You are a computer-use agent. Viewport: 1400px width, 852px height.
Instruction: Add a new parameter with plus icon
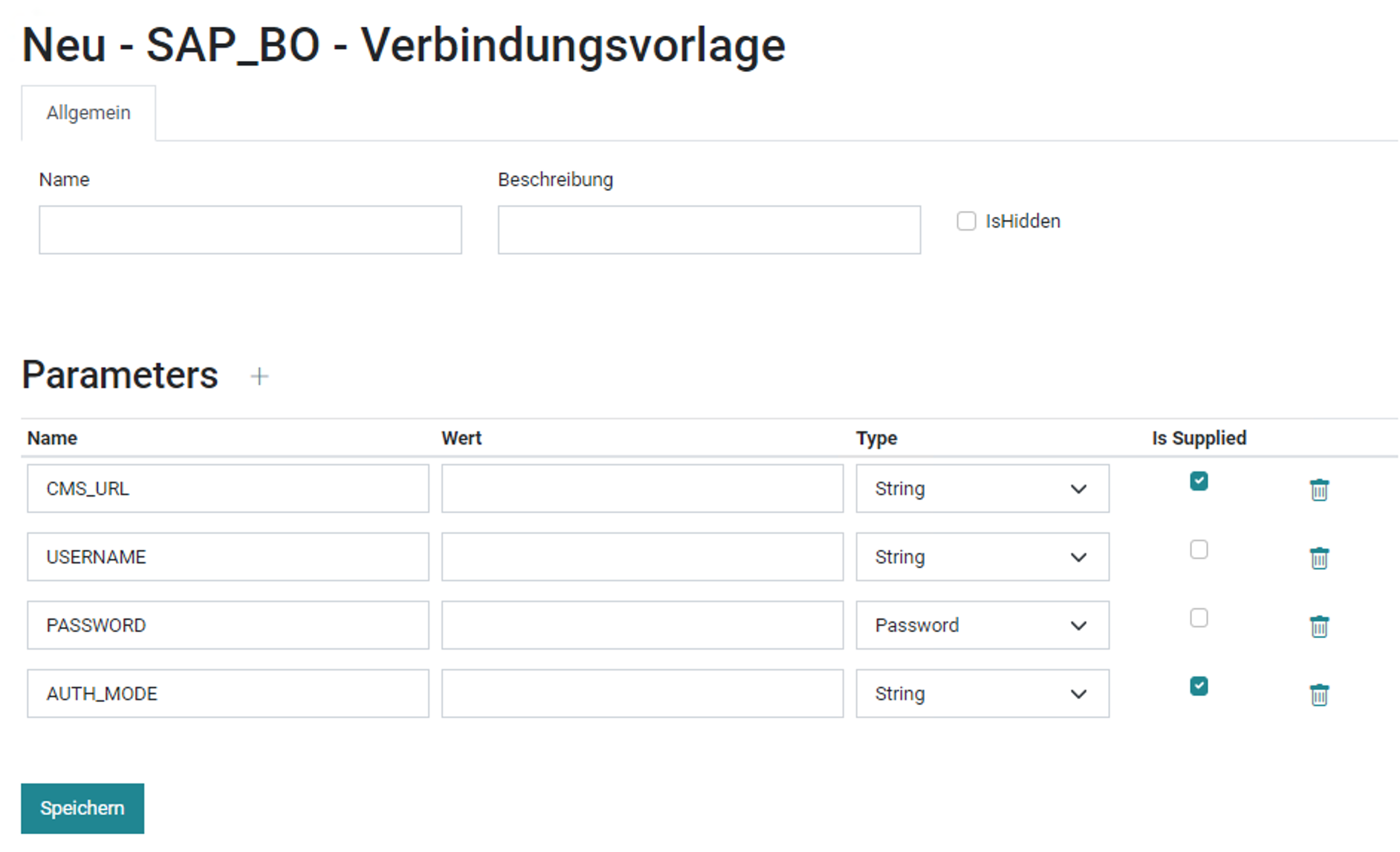259,377
